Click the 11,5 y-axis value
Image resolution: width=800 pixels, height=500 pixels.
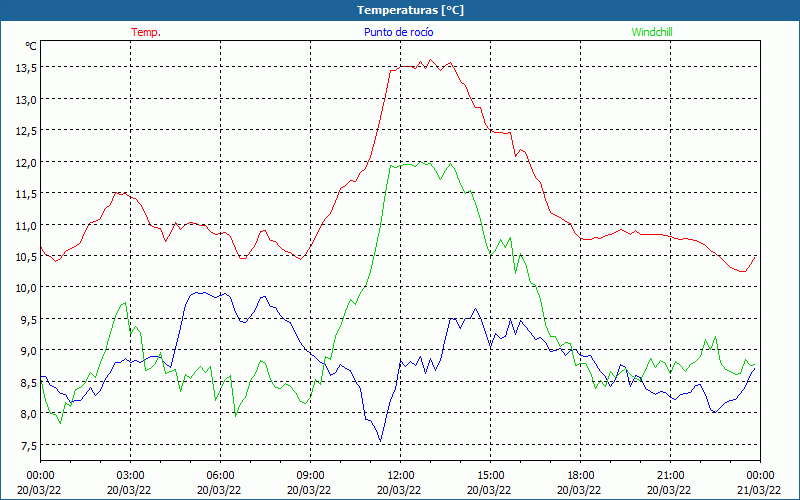pyautogui.click(x=26, y=195)
